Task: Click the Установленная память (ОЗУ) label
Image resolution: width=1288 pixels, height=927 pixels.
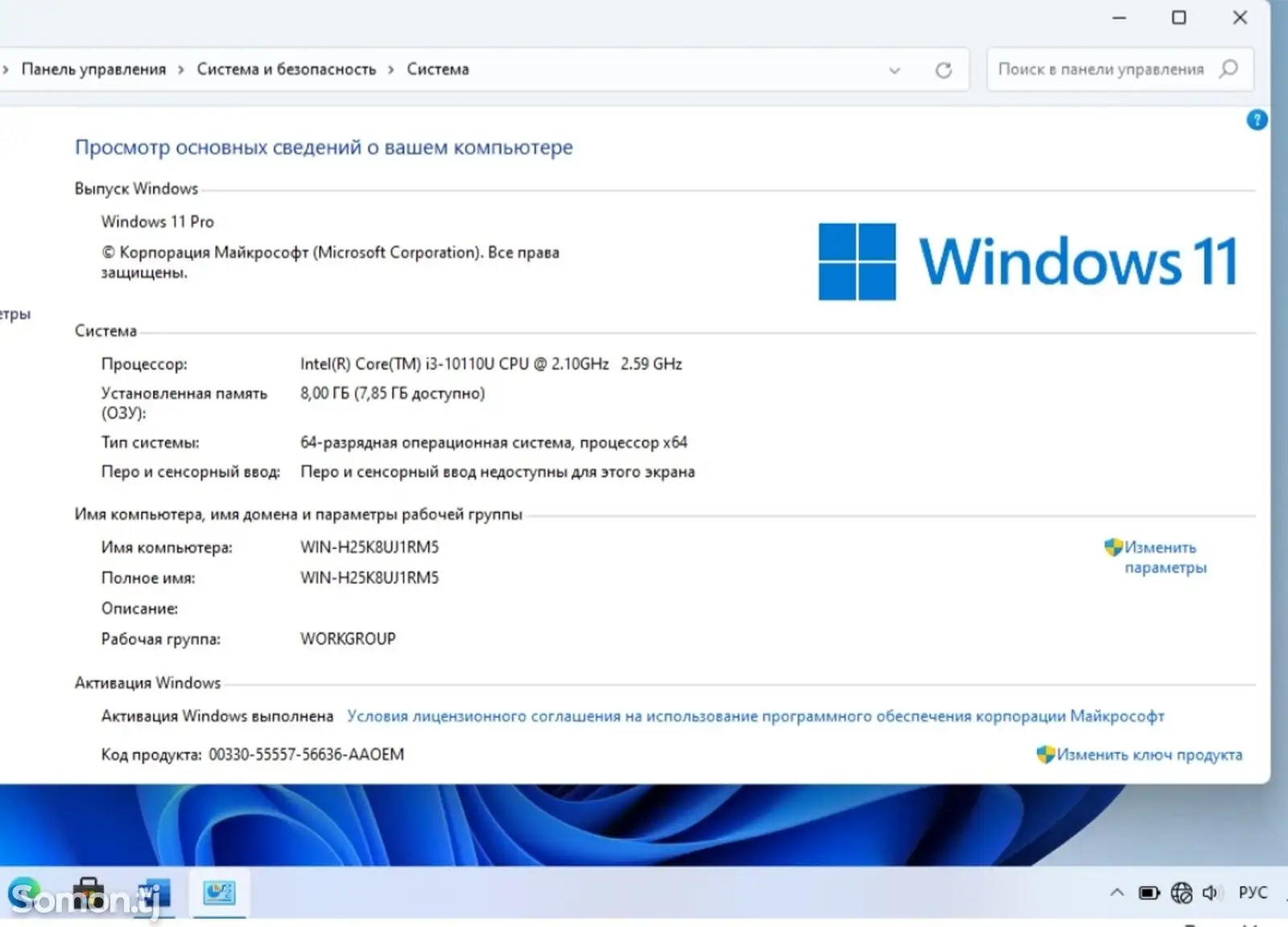Action: coord(184,403)
